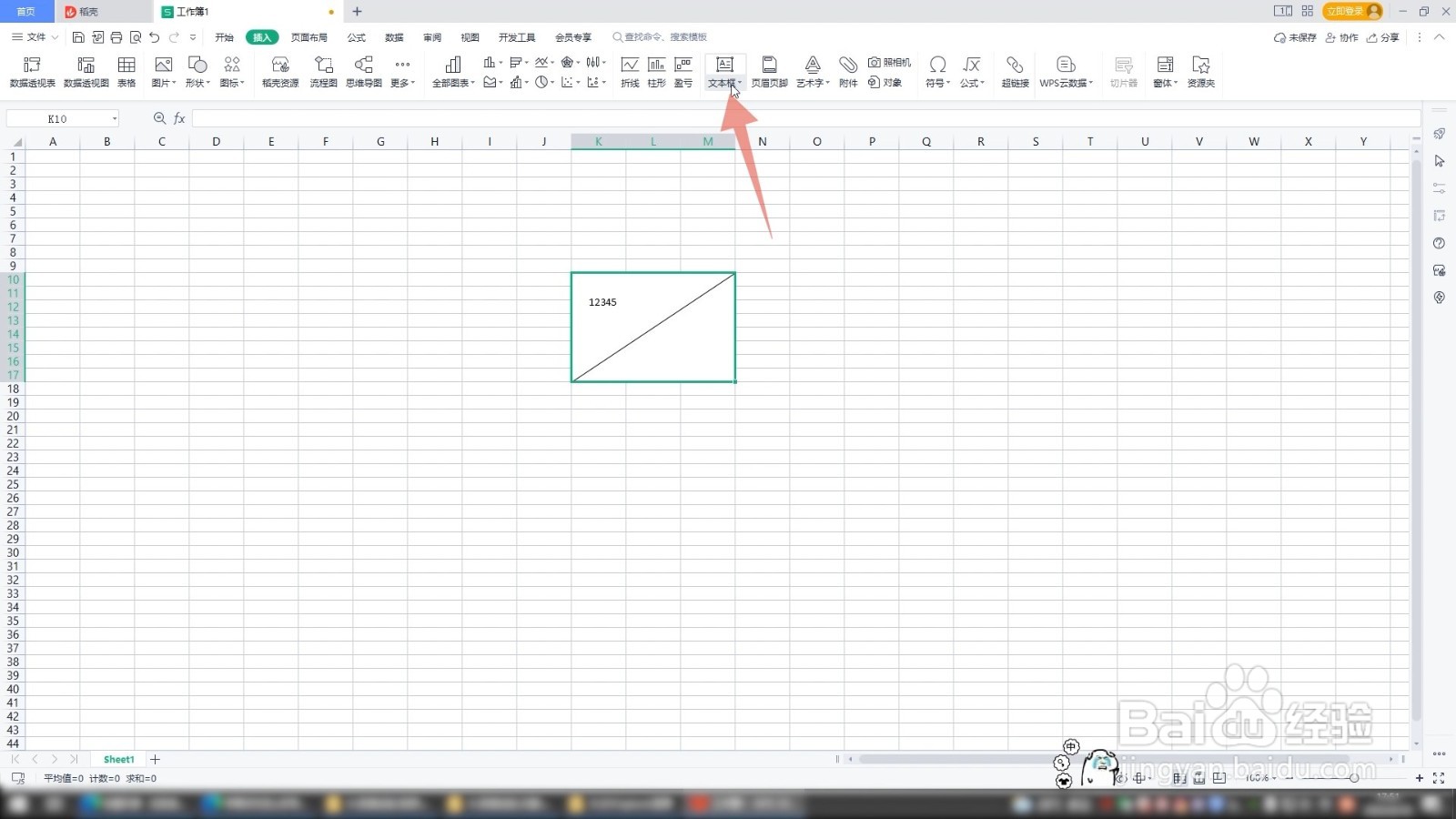Viewport: 1456px width, 819px height.
Task: Switch to the 开发工具 Developer tab
Action: coord(517,37)
